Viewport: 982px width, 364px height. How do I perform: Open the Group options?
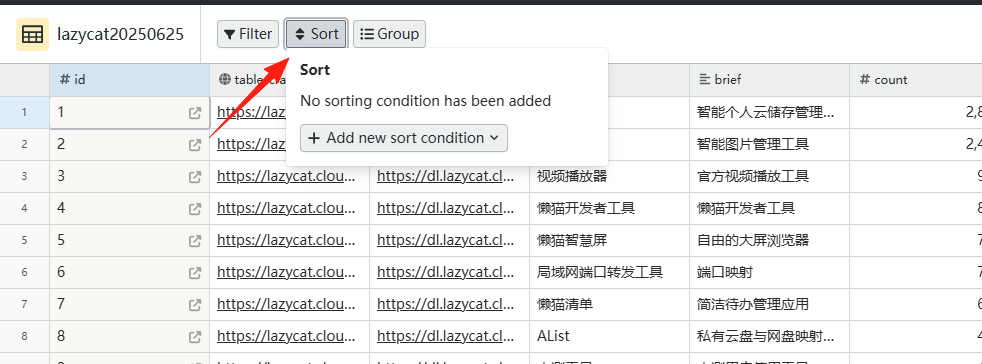coord(390,34)
